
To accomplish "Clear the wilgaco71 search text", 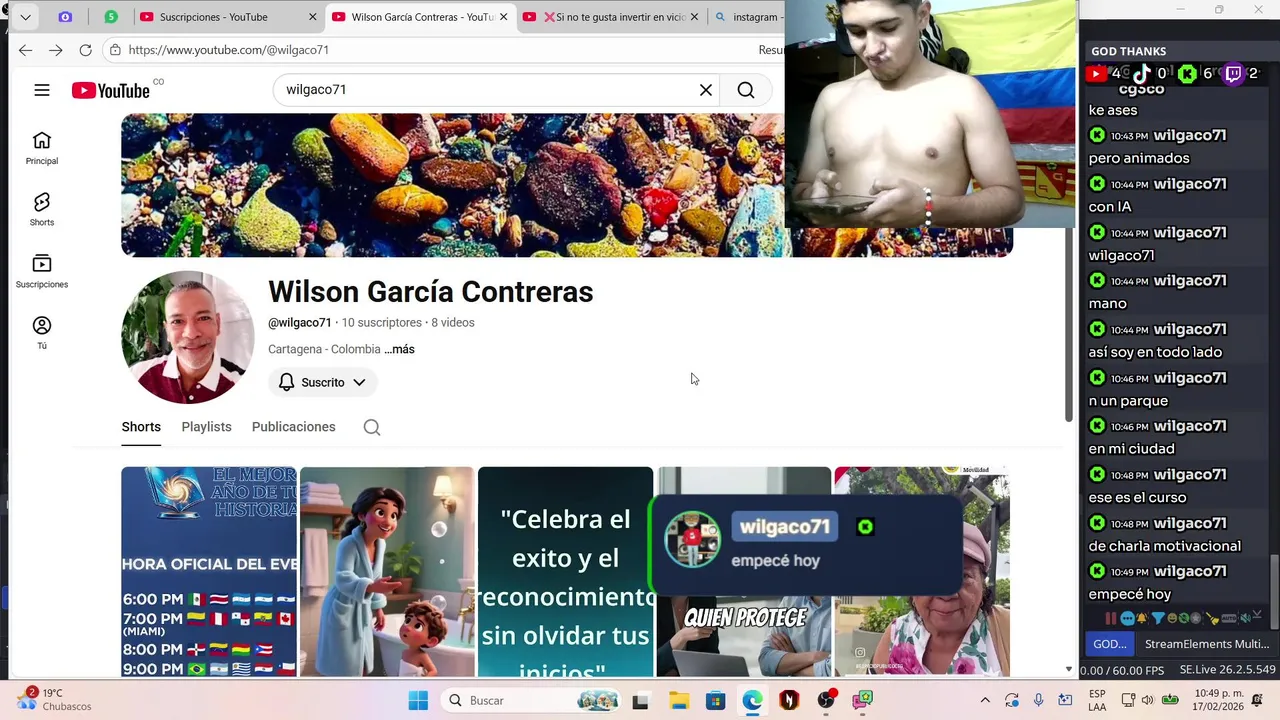I will click(706, 90).
